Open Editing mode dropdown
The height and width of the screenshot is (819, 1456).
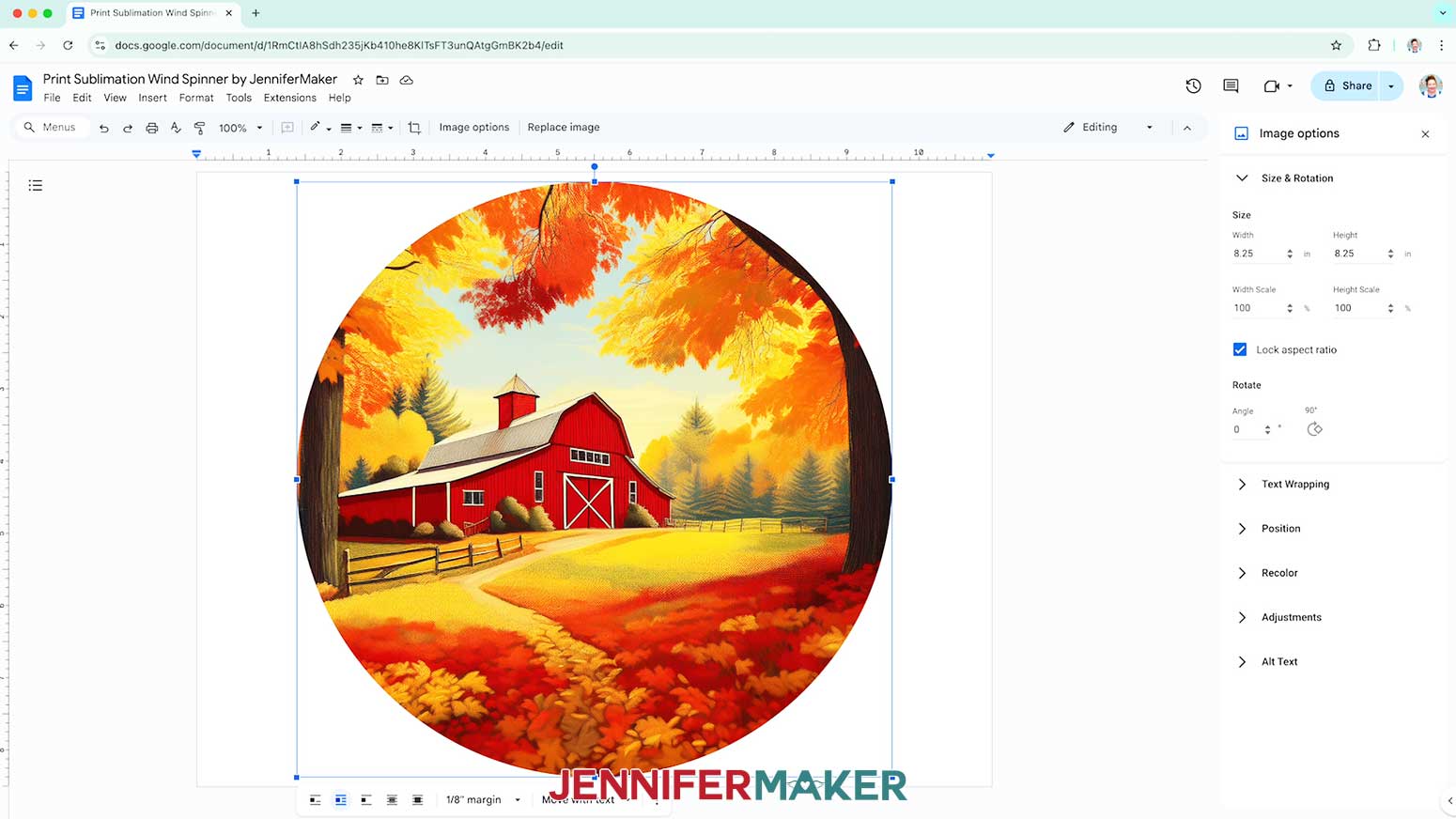point(1107,128)
